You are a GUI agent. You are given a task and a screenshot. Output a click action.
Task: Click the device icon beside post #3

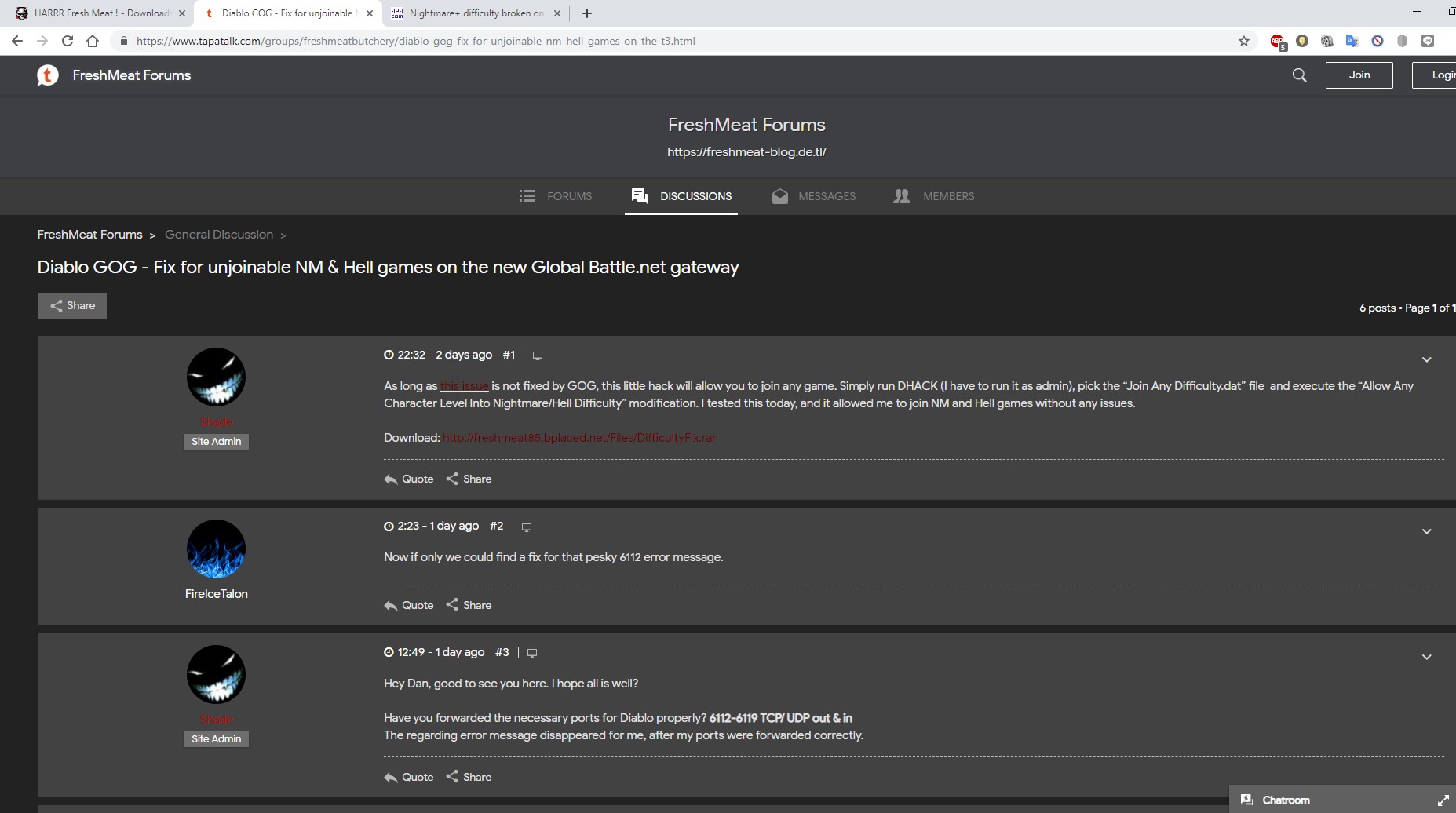[532, 653]
